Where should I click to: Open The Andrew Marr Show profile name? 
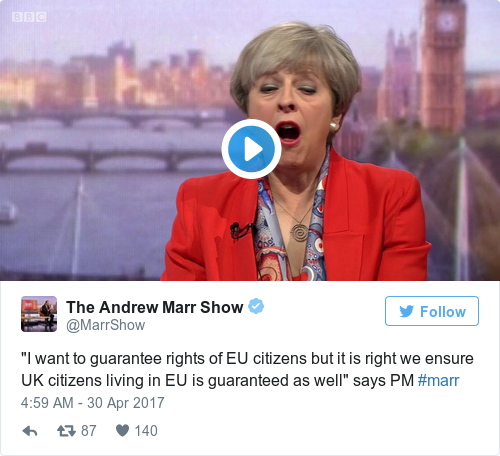click(x=155, y=307)
